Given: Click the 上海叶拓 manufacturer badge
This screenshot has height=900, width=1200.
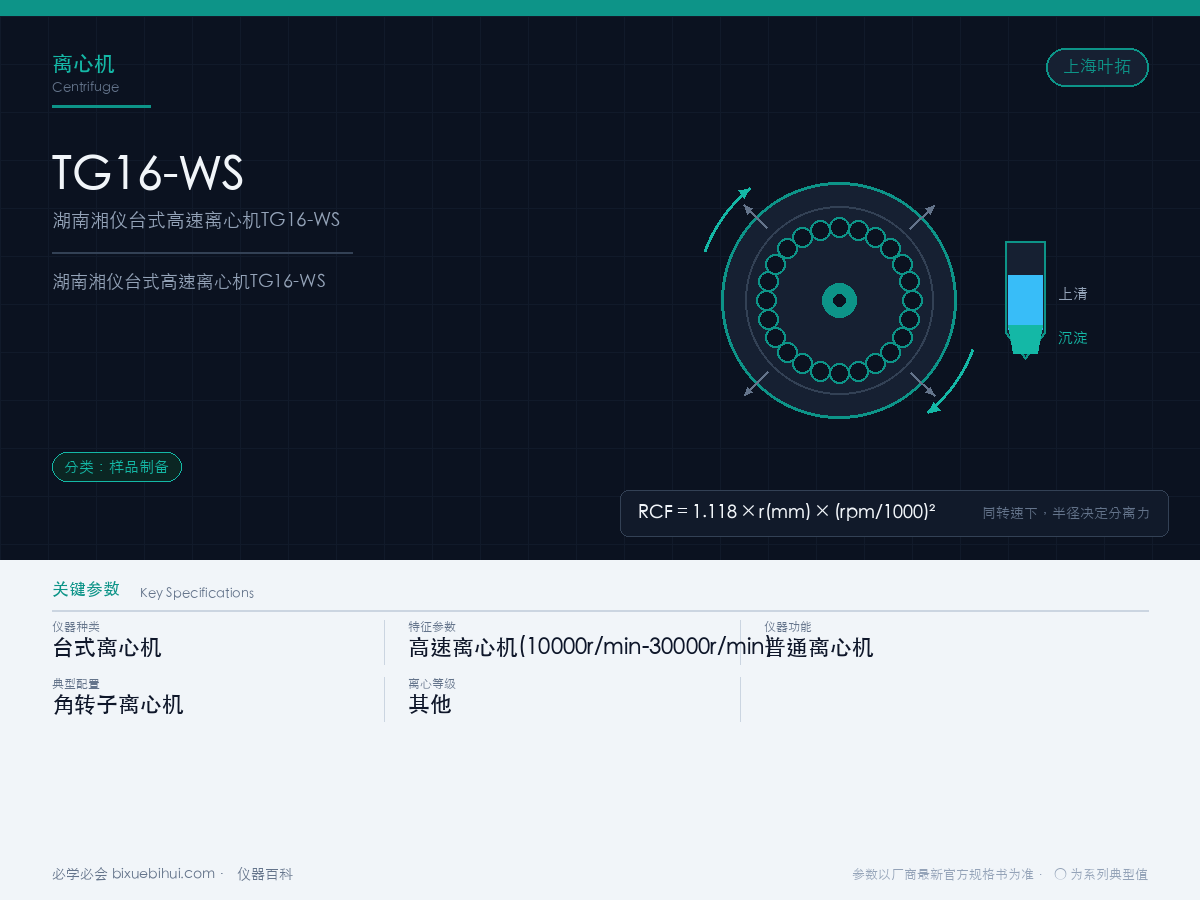Looking at the screenshot, I should pos(1097,67).
